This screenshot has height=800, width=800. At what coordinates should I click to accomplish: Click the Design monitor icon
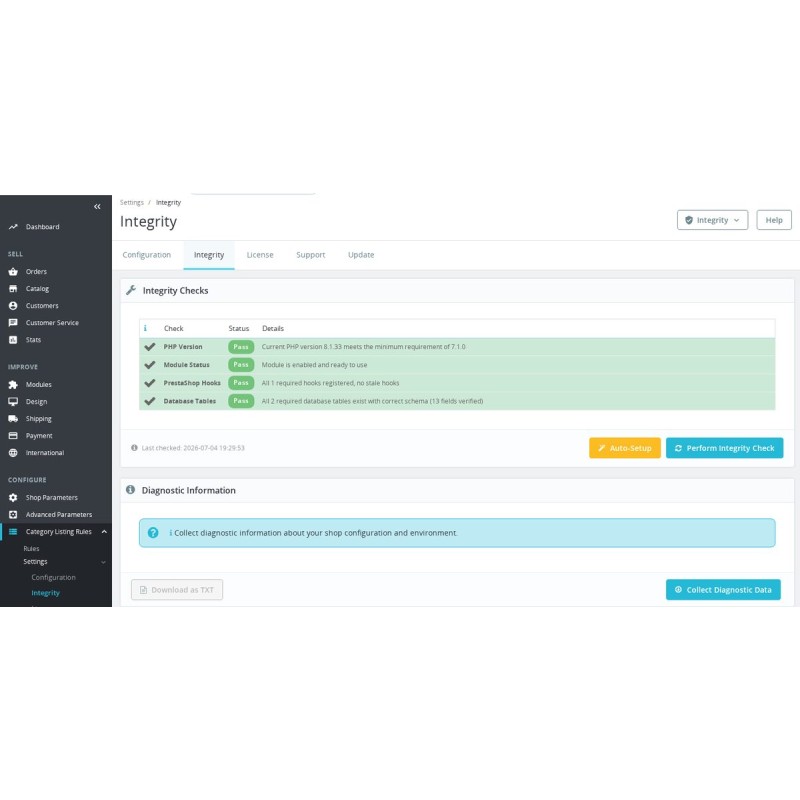(13, 402)
